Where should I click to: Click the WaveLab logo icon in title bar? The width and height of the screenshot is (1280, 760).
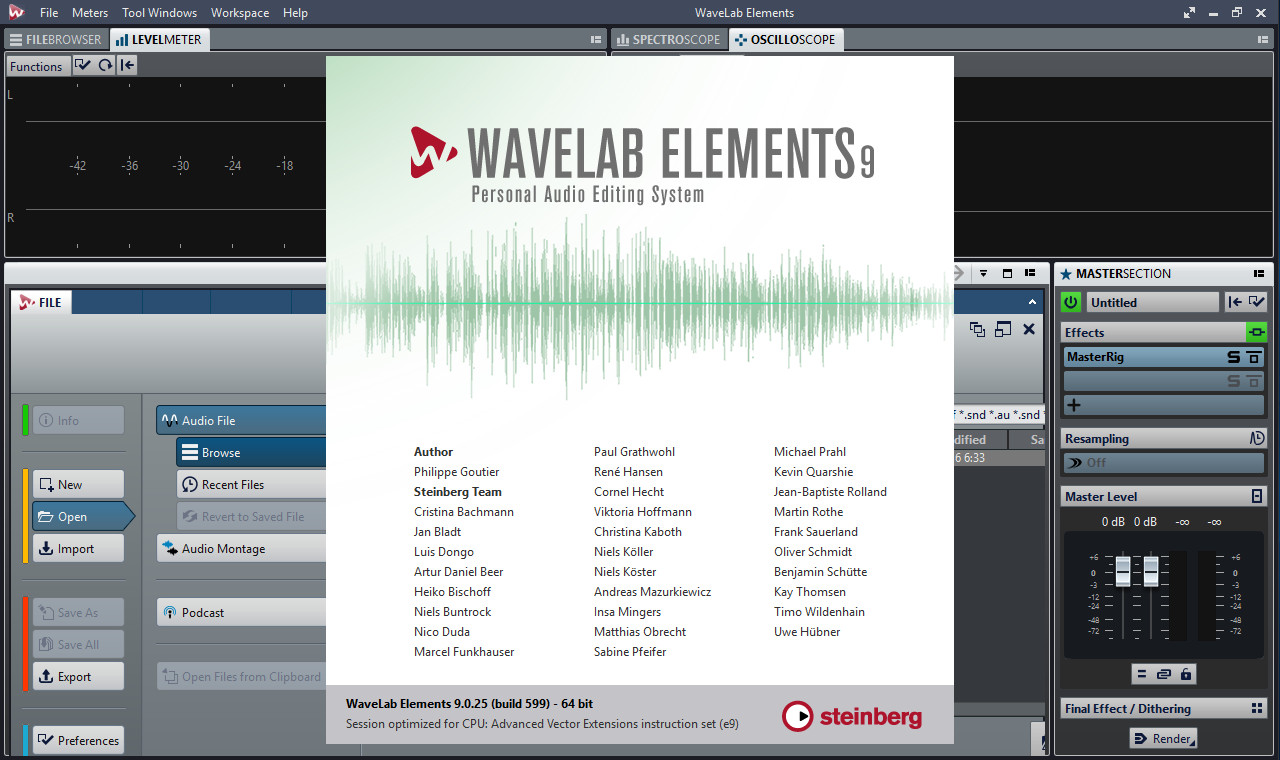click(16, 12)
